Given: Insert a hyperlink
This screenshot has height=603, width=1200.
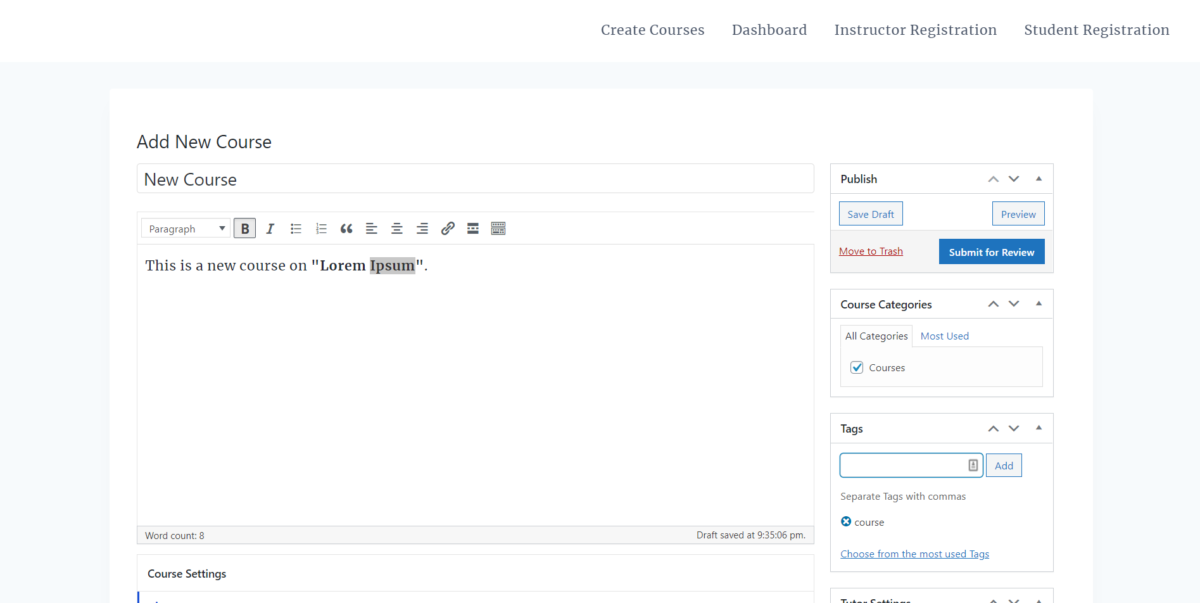Looking at the screenshot, I should (447, 228).
